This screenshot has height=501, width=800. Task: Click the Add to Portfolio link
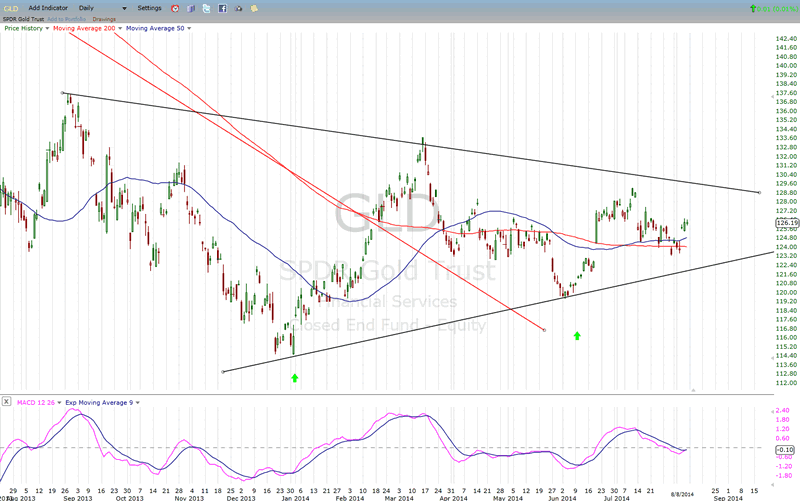click(x=65, y=18)
